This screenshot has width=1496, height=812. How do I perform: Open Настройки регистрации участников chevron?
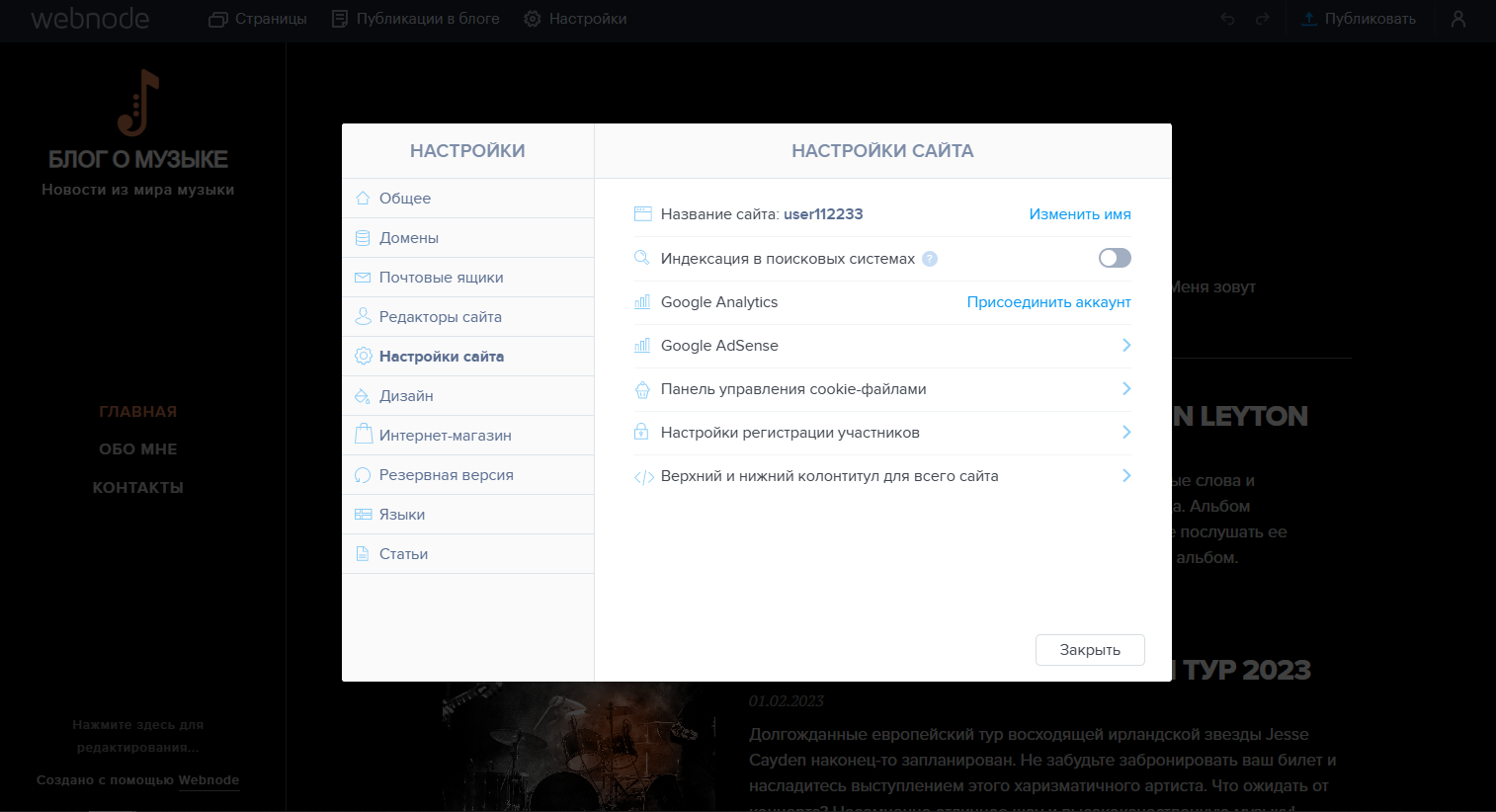point(1126,432)
